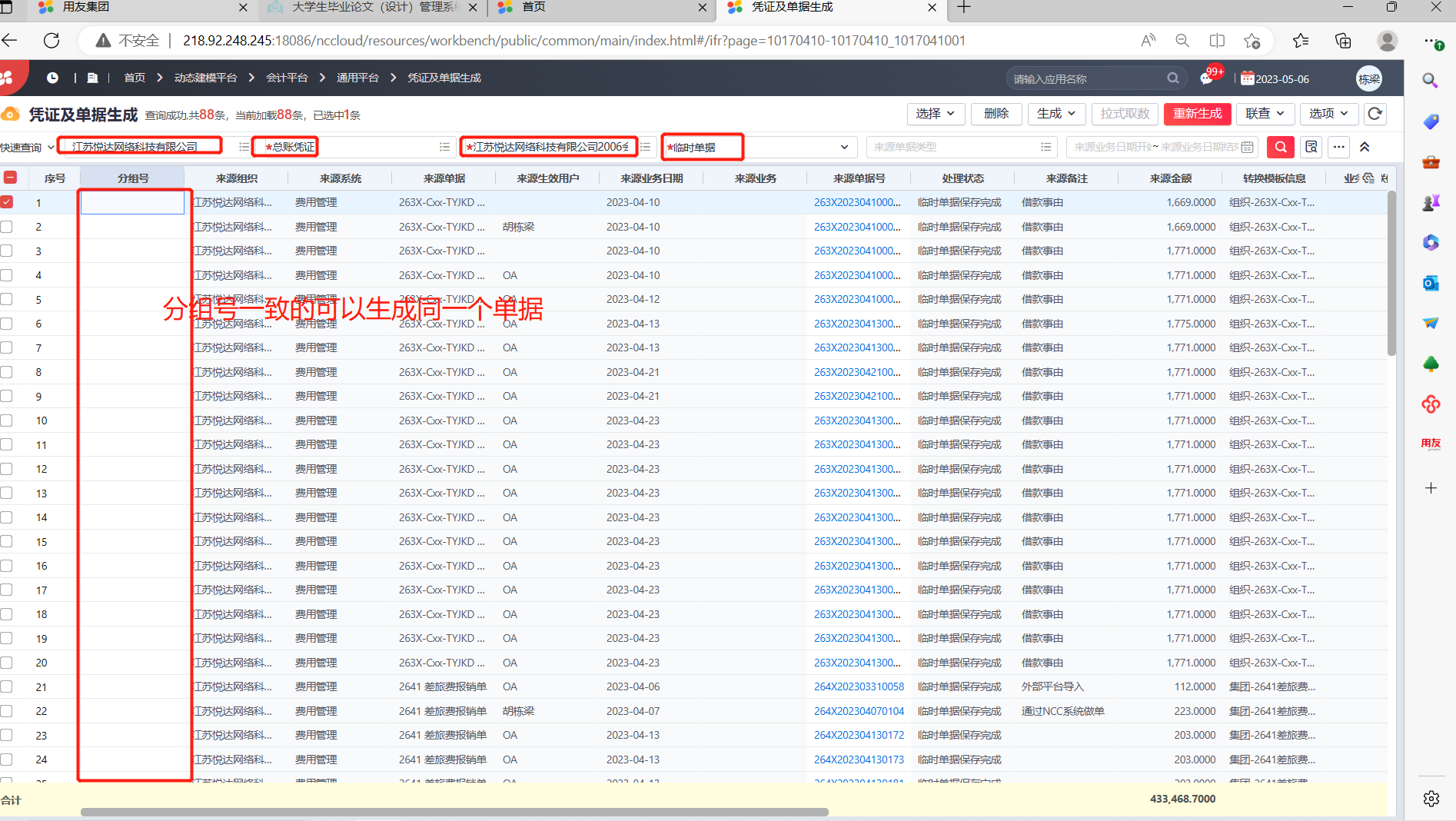Viewport: 1456px width, 821px height.
Task: Open the 总账凭证 reference list icon
Action: point(444,147)
